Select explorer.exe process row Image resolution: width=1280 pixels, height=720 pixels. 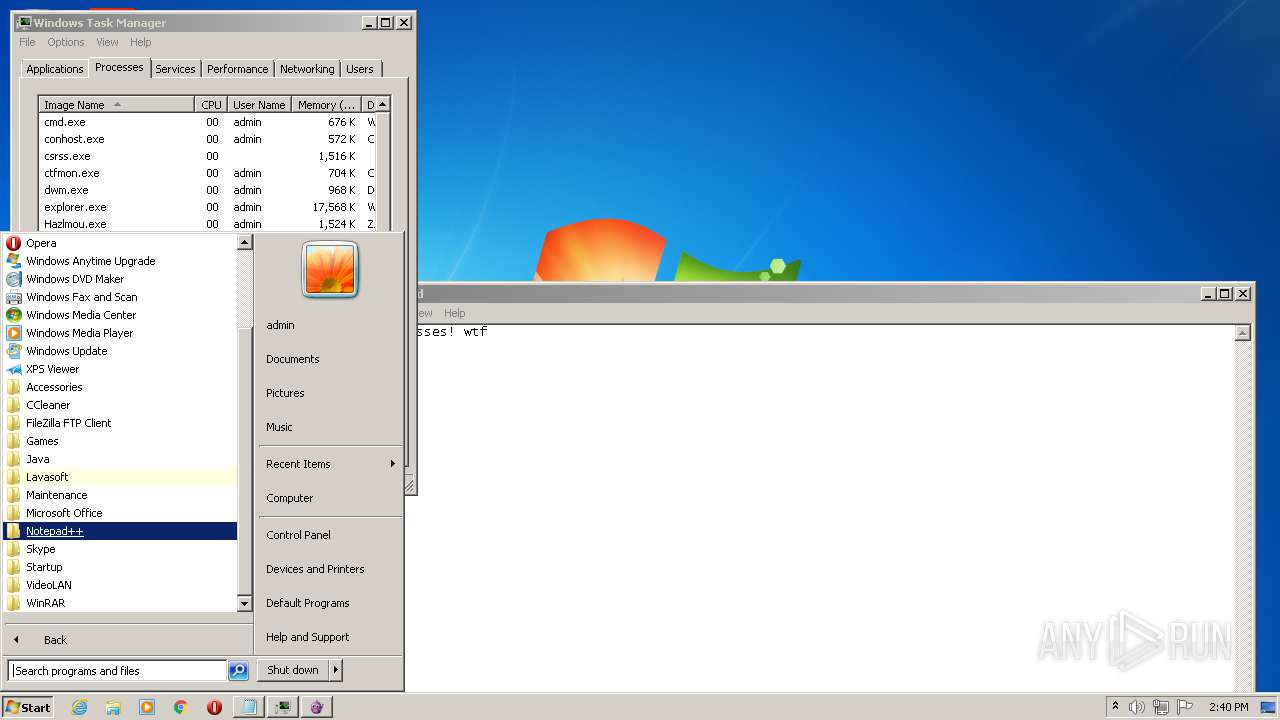[208, 207]
